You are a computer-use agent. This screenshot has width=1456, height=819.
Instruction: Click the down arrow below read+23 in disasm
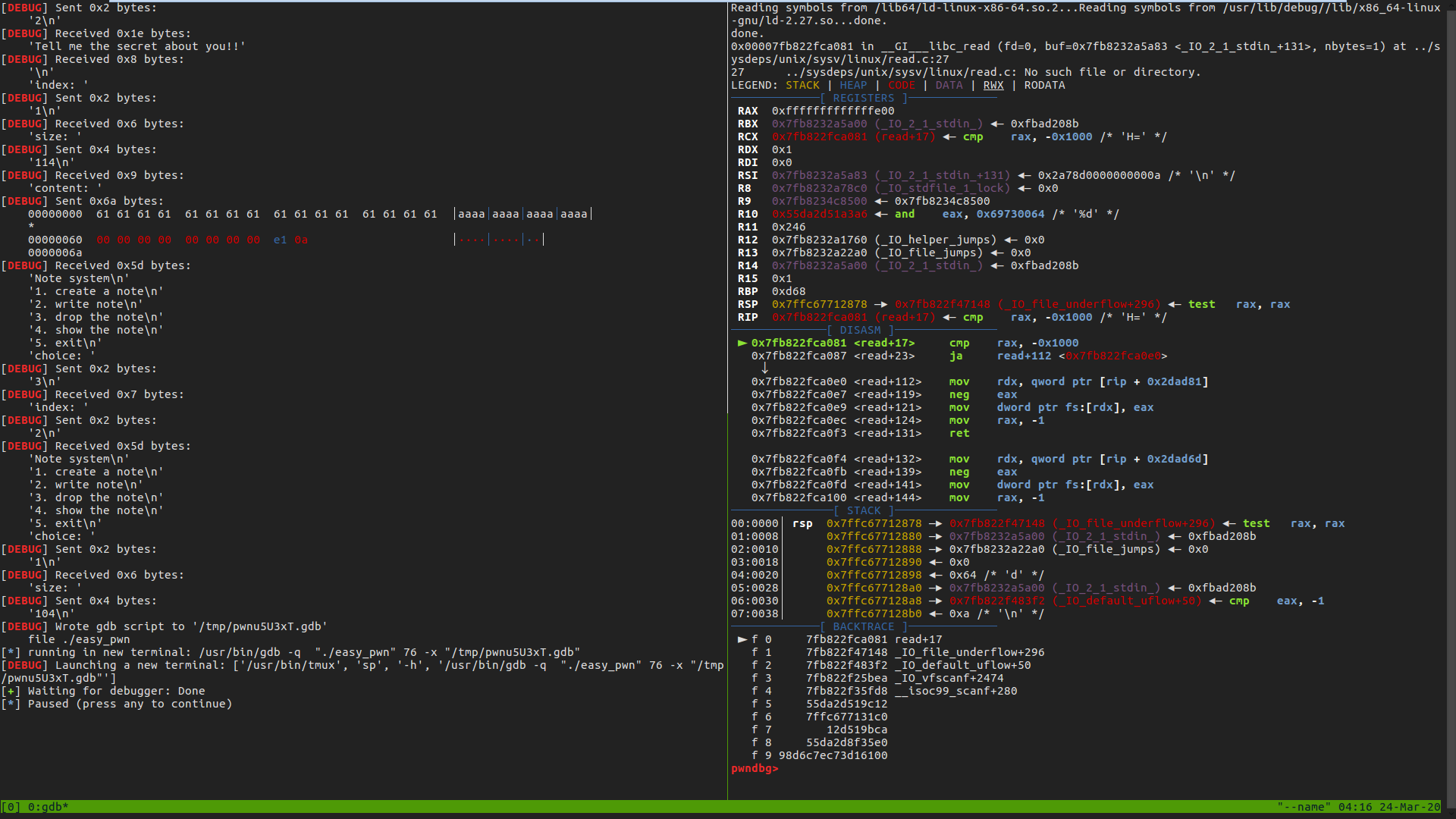click(764, 369)
